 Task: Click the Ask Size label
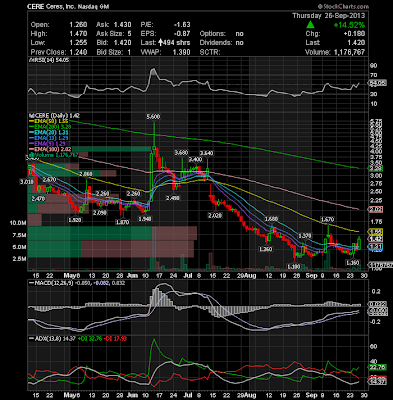109,34
